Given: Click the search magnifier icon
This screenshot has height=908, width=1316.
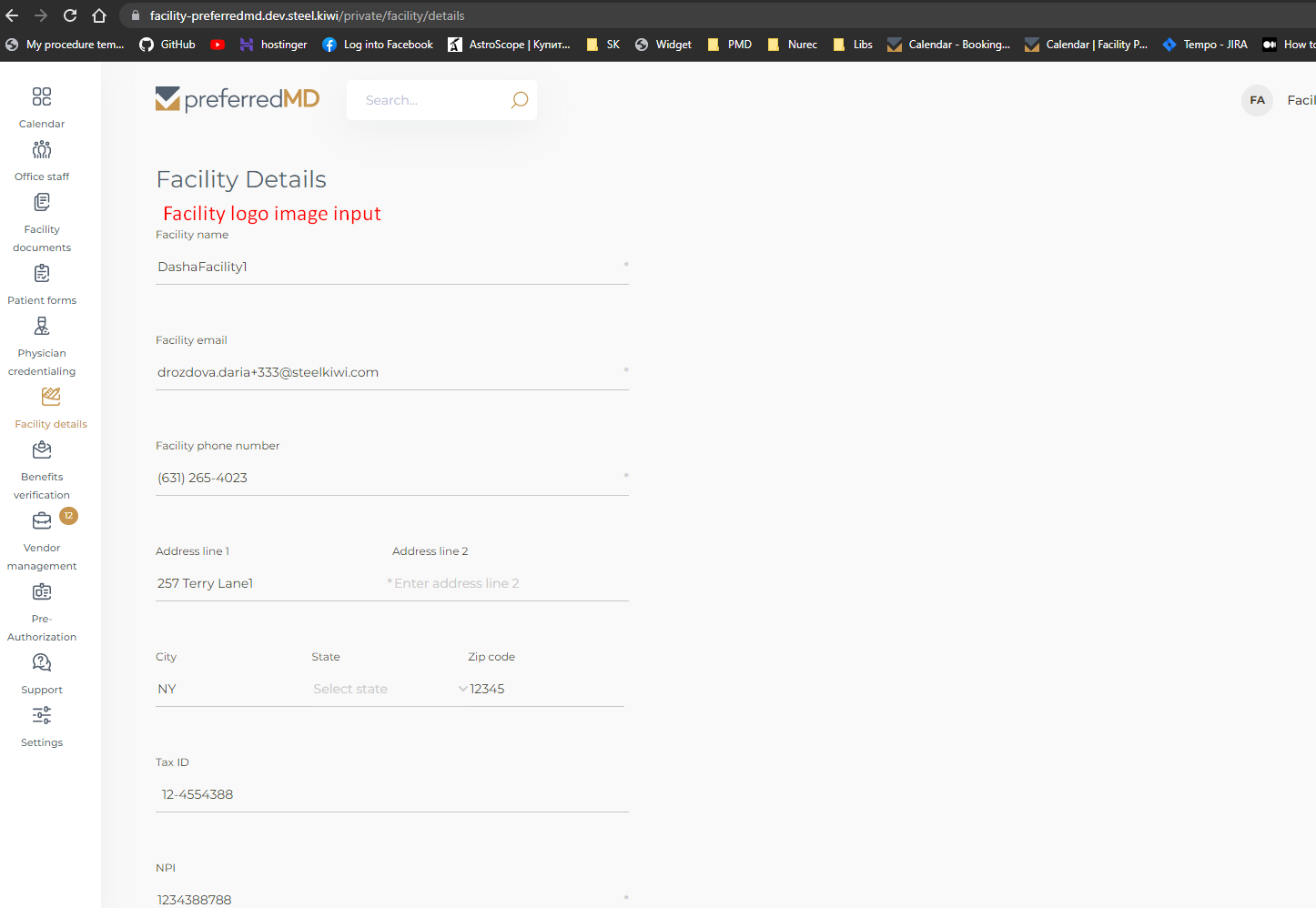Looking at the screenshot, I should (x=519, y=100).
